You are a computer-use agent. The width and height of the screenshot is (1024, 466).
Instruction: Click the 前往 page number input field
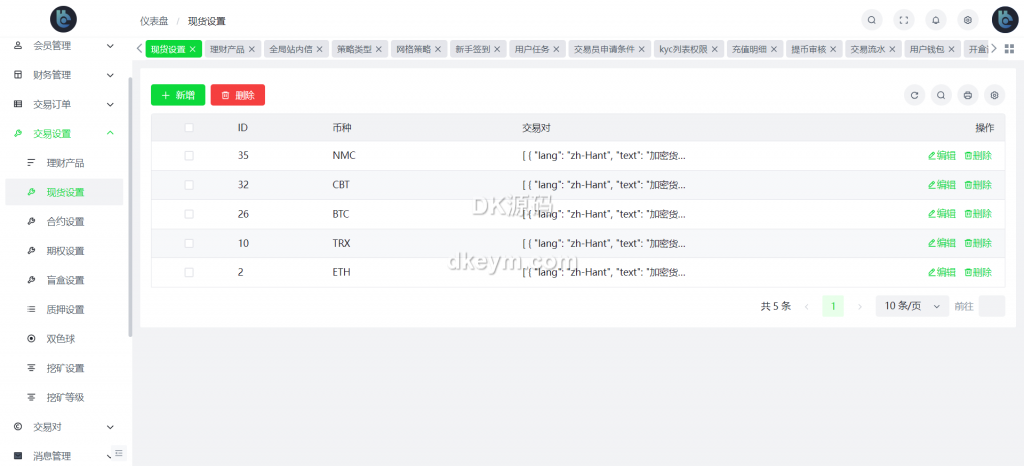(991, 306)
